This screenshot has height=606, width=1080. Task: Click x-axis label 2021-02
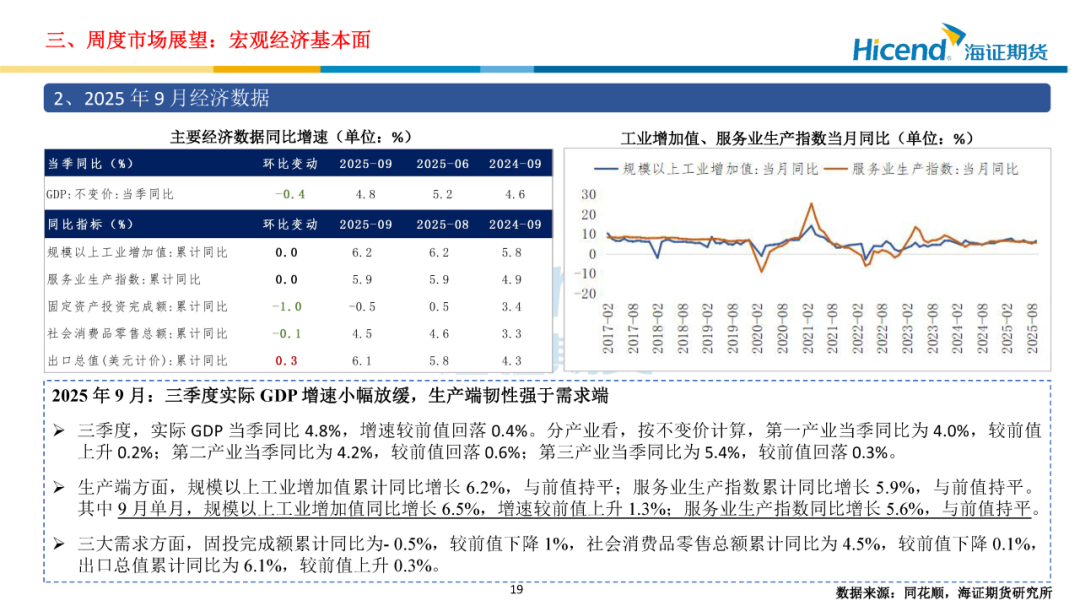click(x=808, y=329)
